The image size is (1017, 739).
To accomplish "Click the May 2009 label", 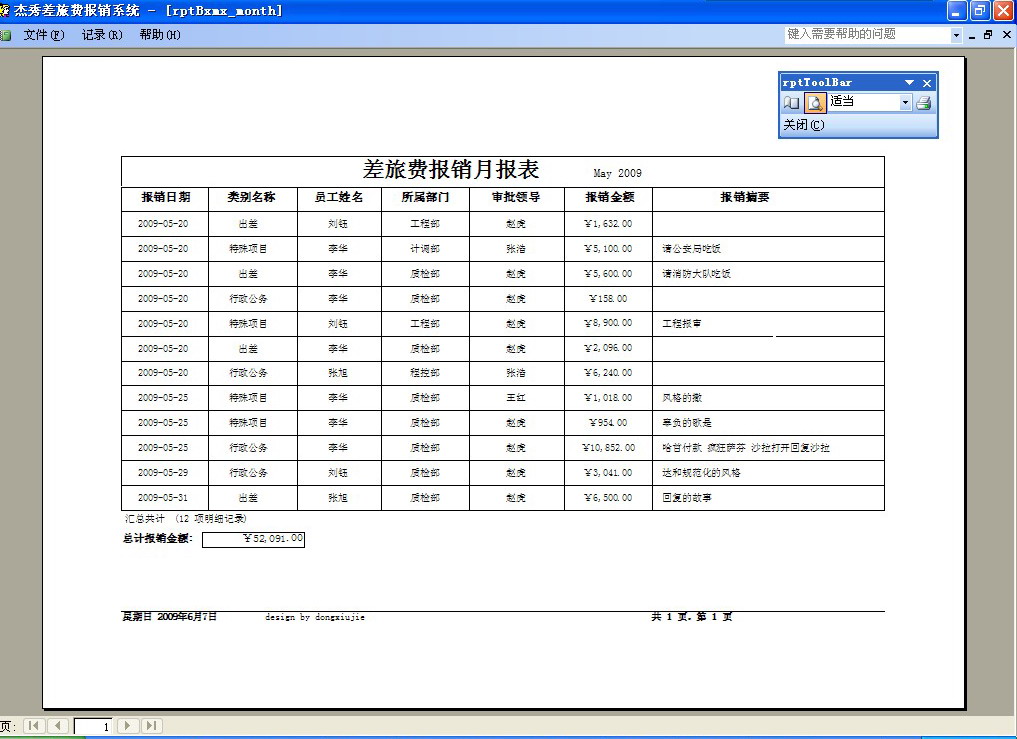I will tap(617, 173).
